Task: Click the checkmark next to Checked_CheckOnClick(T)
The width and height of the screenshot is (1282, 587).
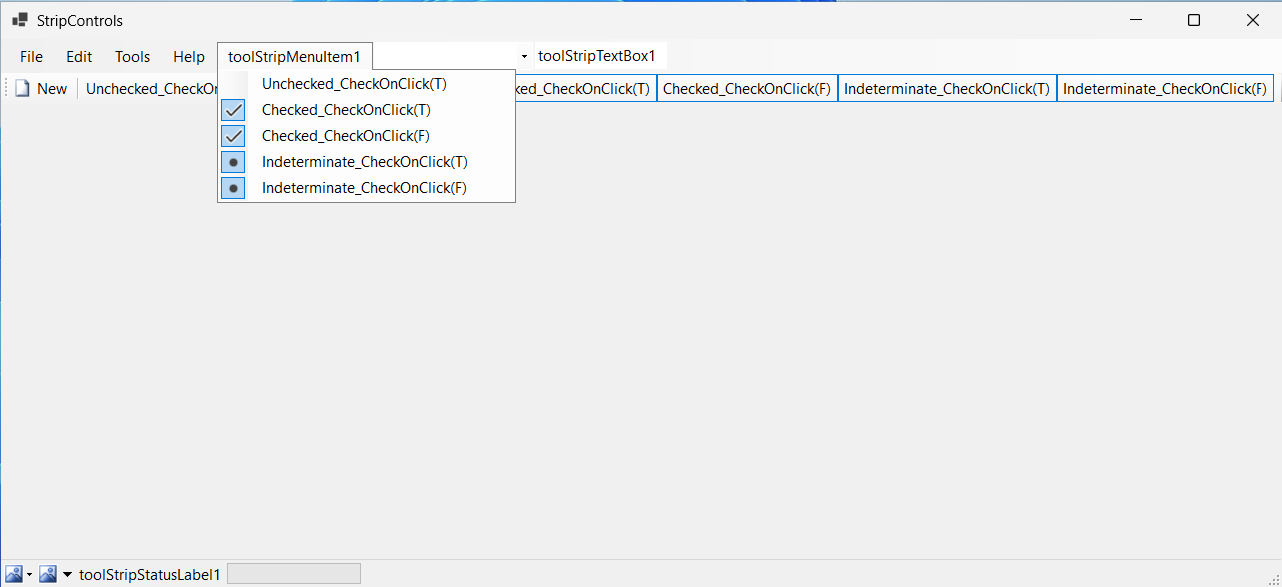Action: [233, 109]
